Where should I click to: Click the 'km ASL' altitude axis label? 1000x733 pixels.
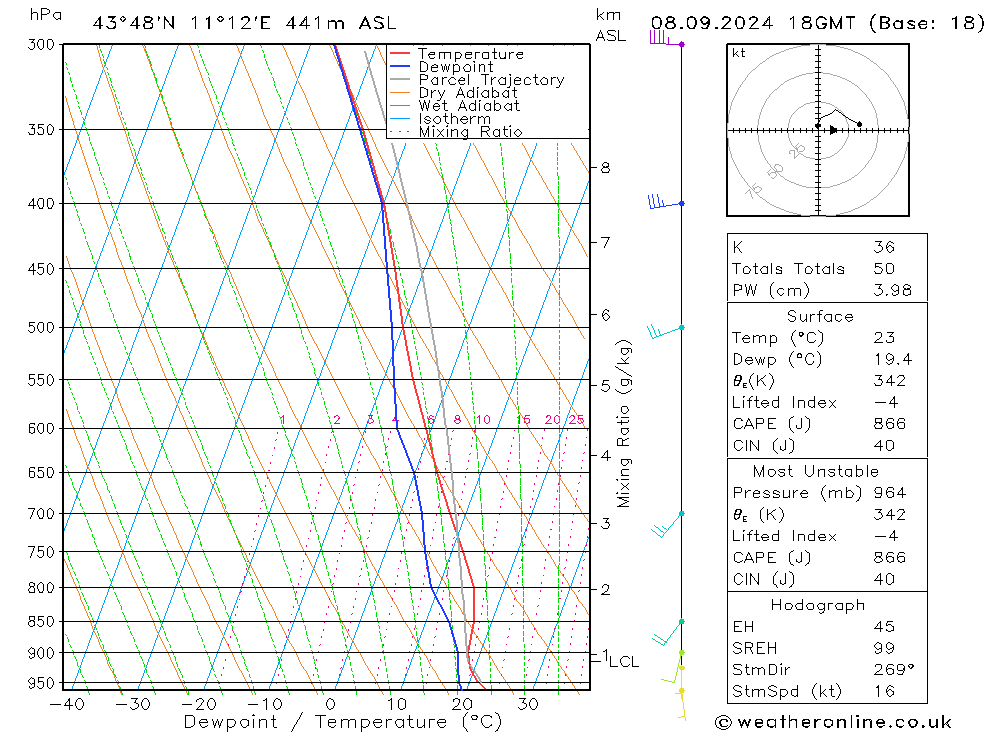pos(610,26)
